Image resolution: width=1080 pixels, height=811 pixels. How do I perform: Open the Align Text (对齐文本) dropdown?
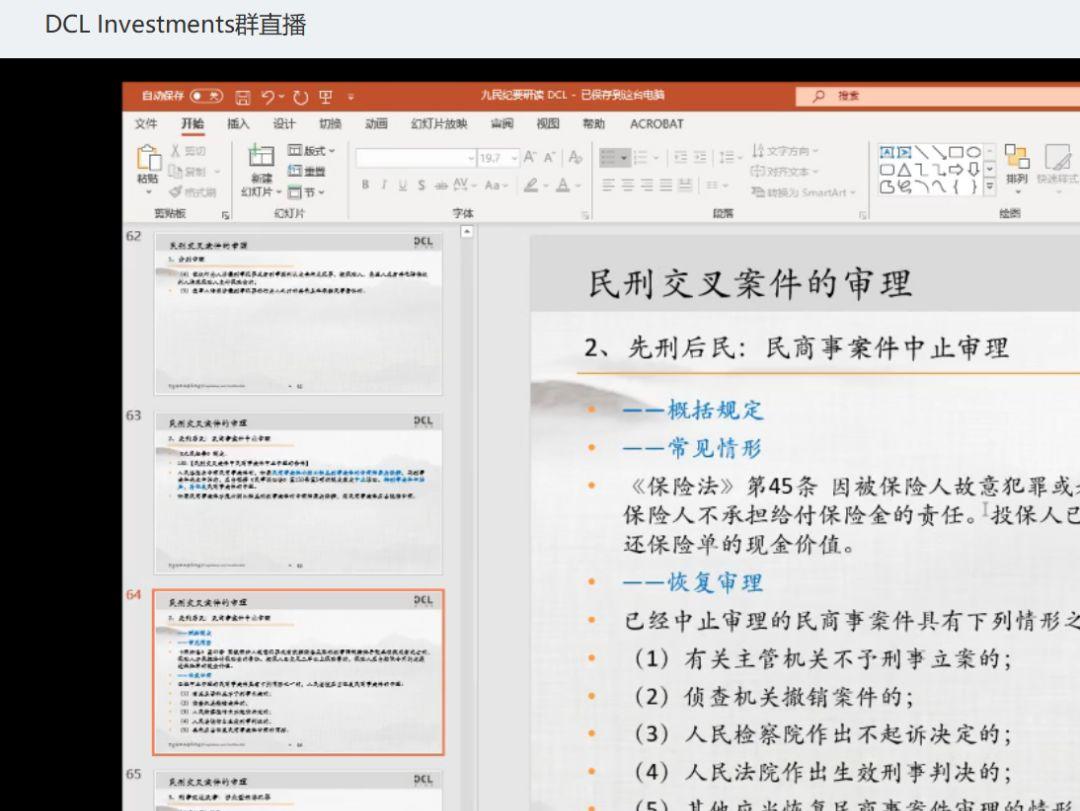[x=785, y=171]
